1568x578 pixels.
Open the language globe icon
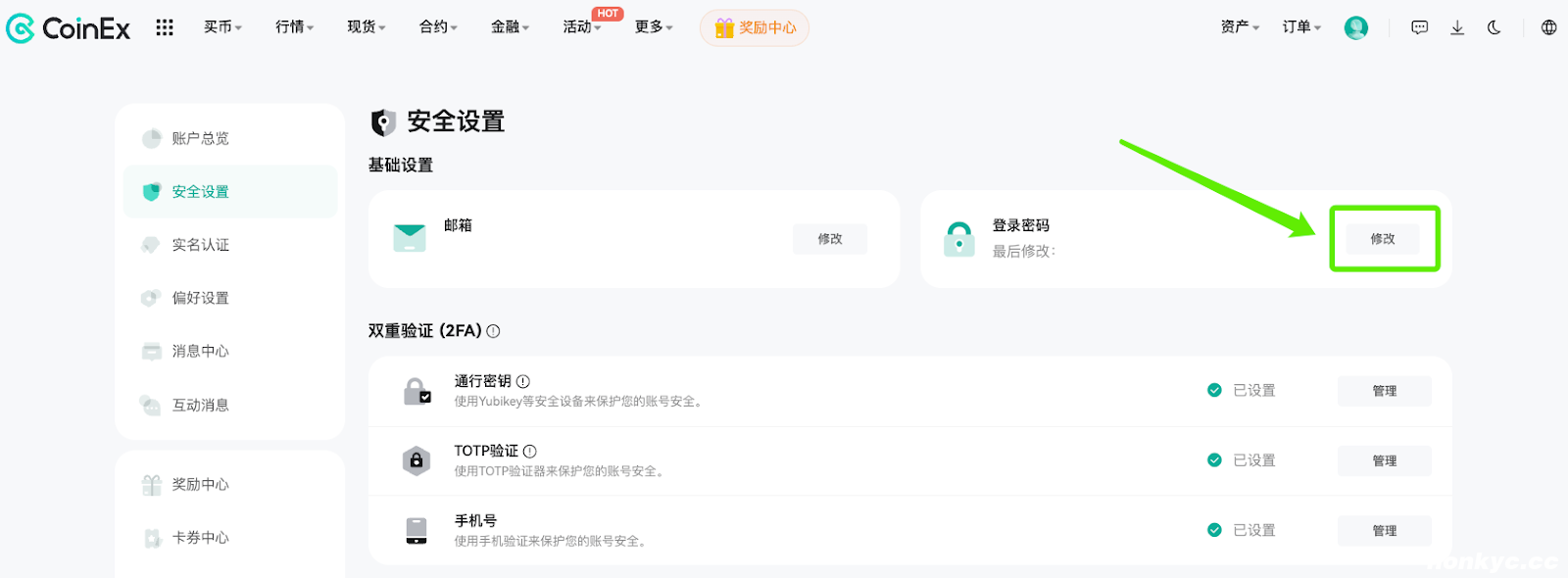pyautogui.click(x=1548, y=27)
